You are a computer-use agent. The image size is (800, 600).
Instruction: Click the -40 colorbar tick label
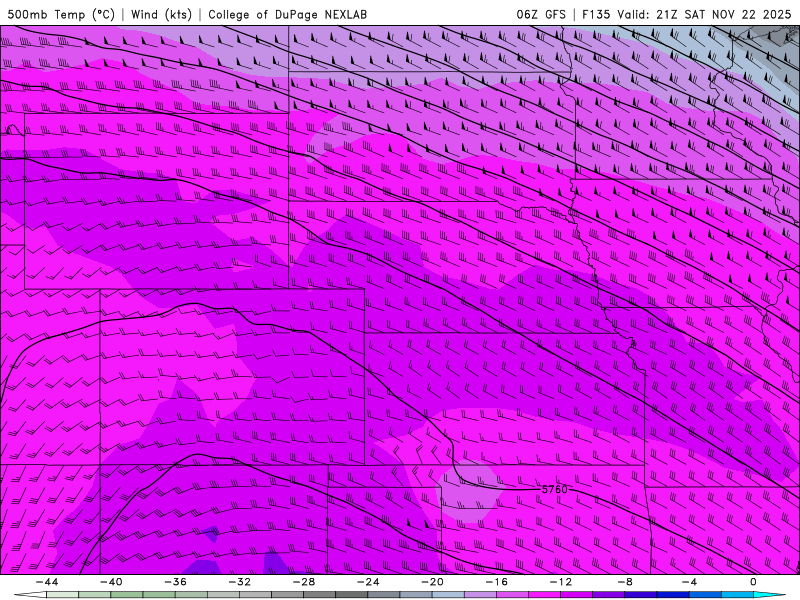click(111, 582)
